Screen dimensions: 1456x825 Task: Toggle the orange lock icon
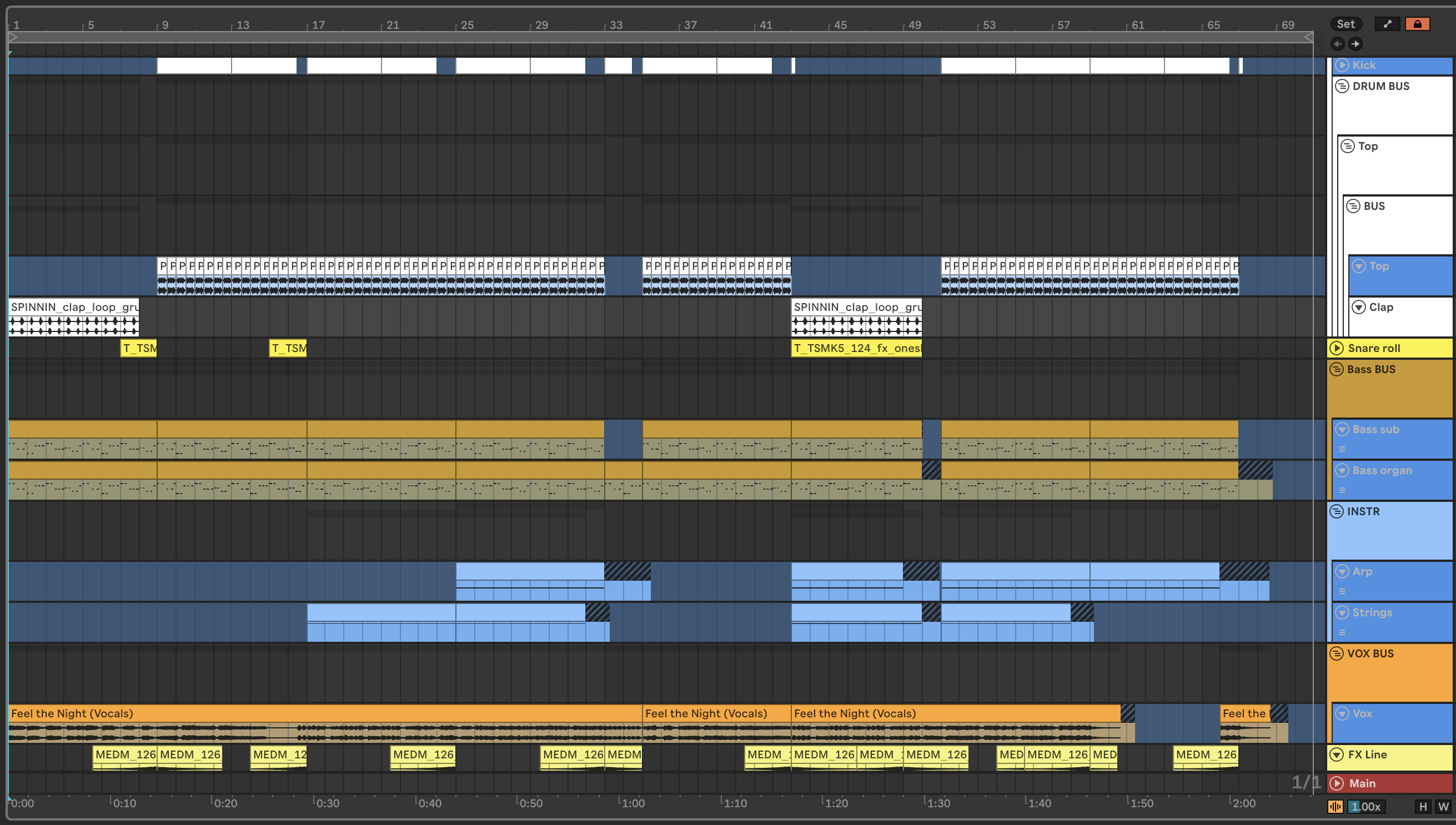1417,24
